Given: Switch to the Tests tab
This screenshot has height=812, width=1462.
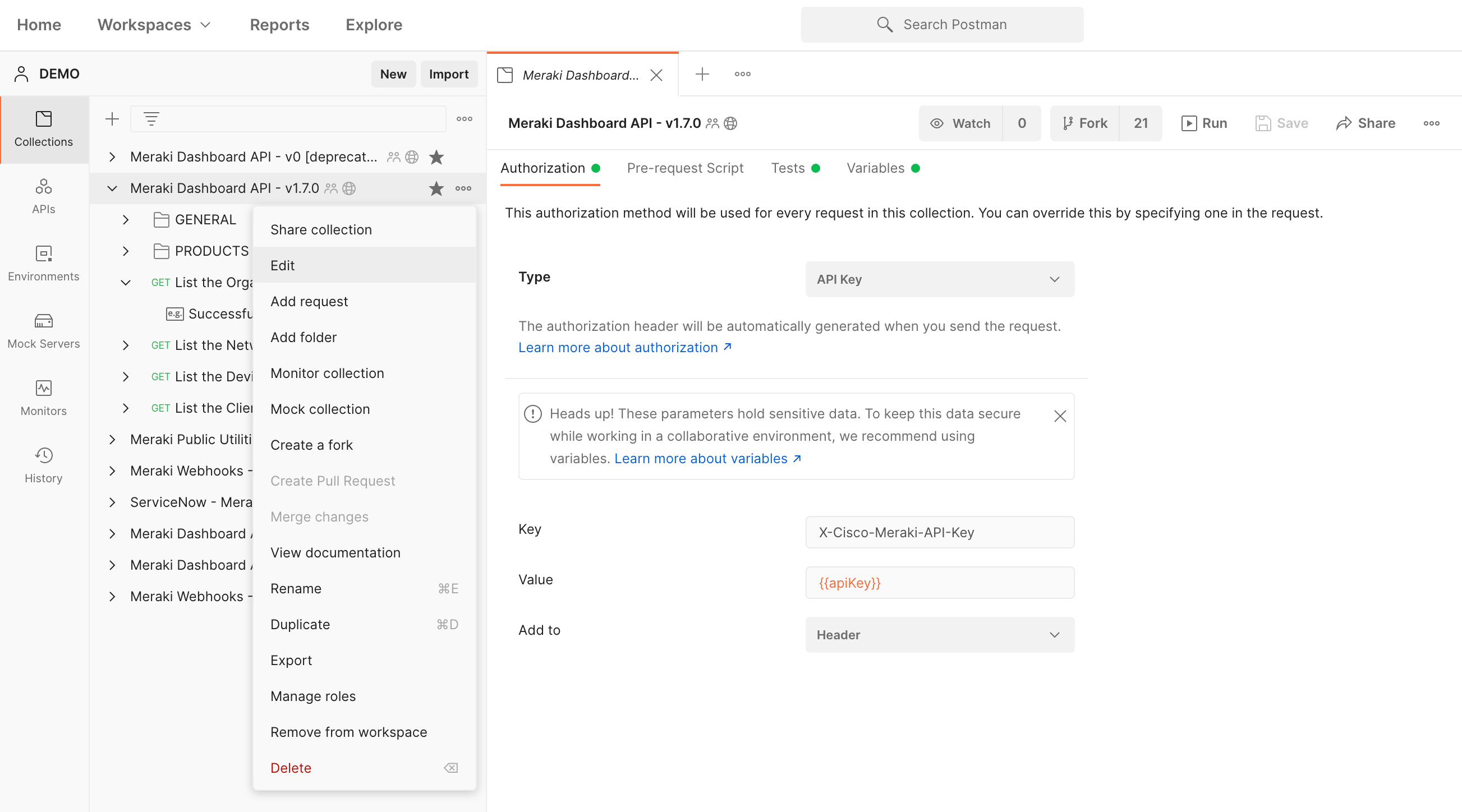Looking at the screenshot, I should pyautogui.click(x=788, y=168).
